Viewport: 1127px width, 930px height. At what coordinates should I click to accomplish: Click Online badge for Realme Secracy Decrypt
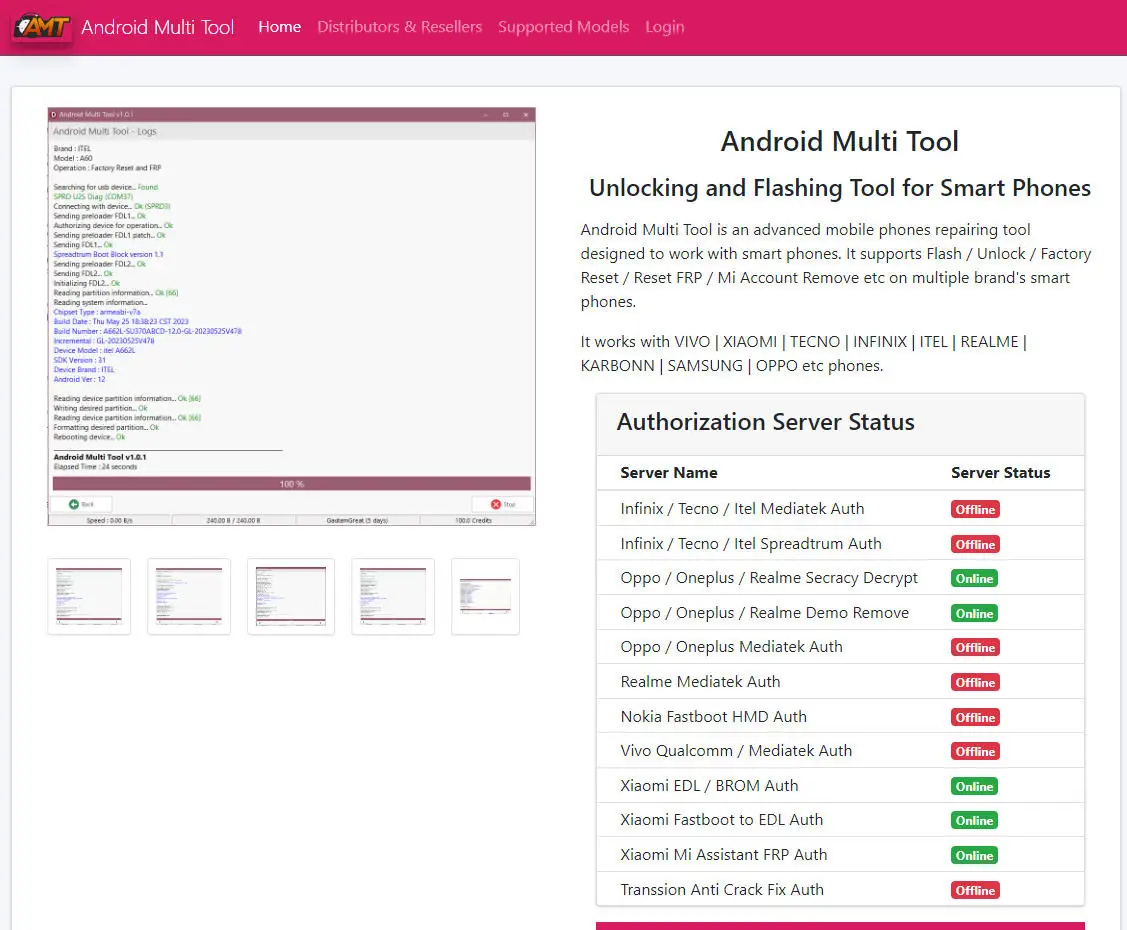pyautogui.click(x=974, y=579)
